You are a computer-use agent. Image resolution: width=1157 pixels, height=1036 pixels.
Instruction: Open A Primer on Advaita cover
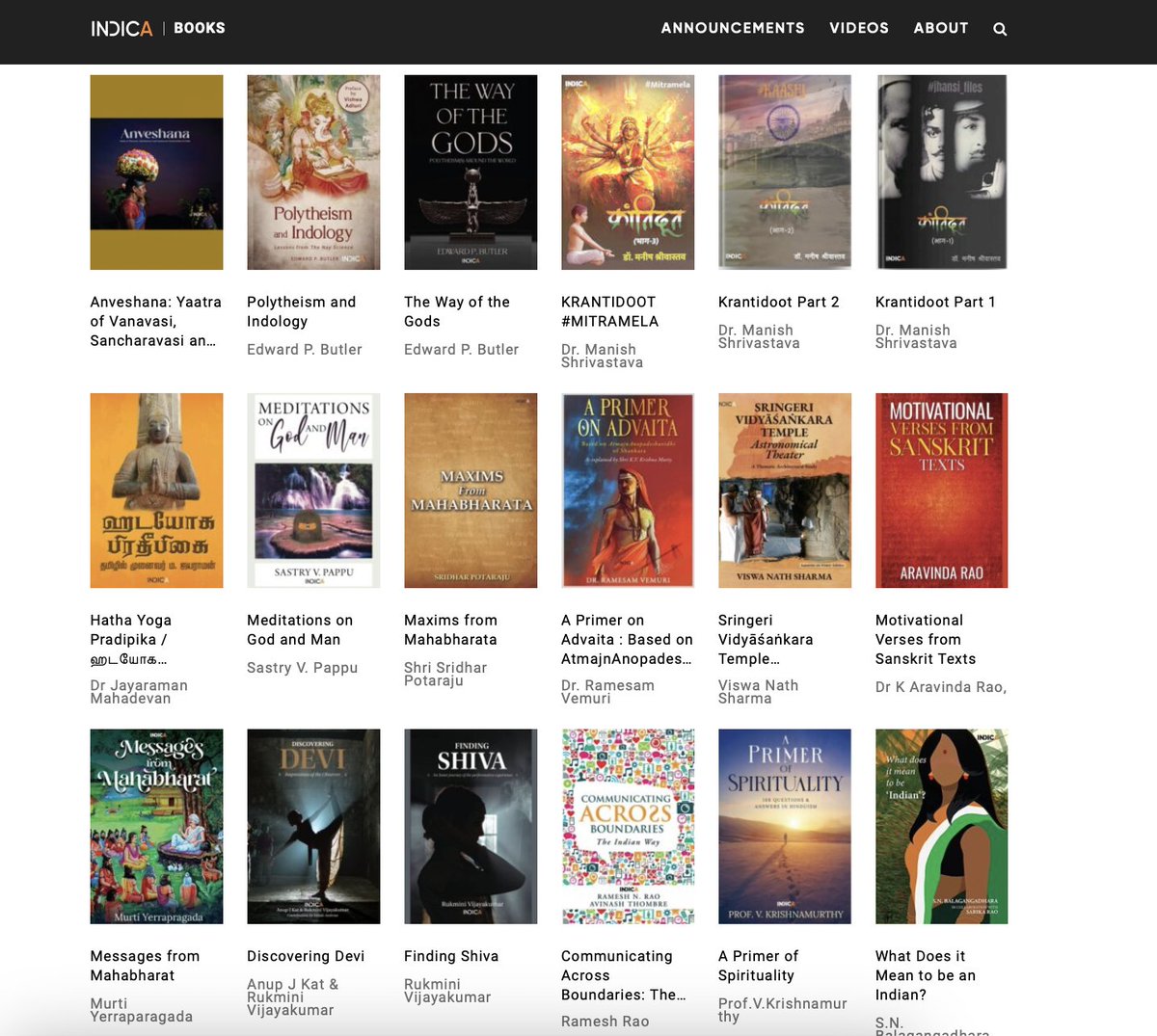[628, 491]
